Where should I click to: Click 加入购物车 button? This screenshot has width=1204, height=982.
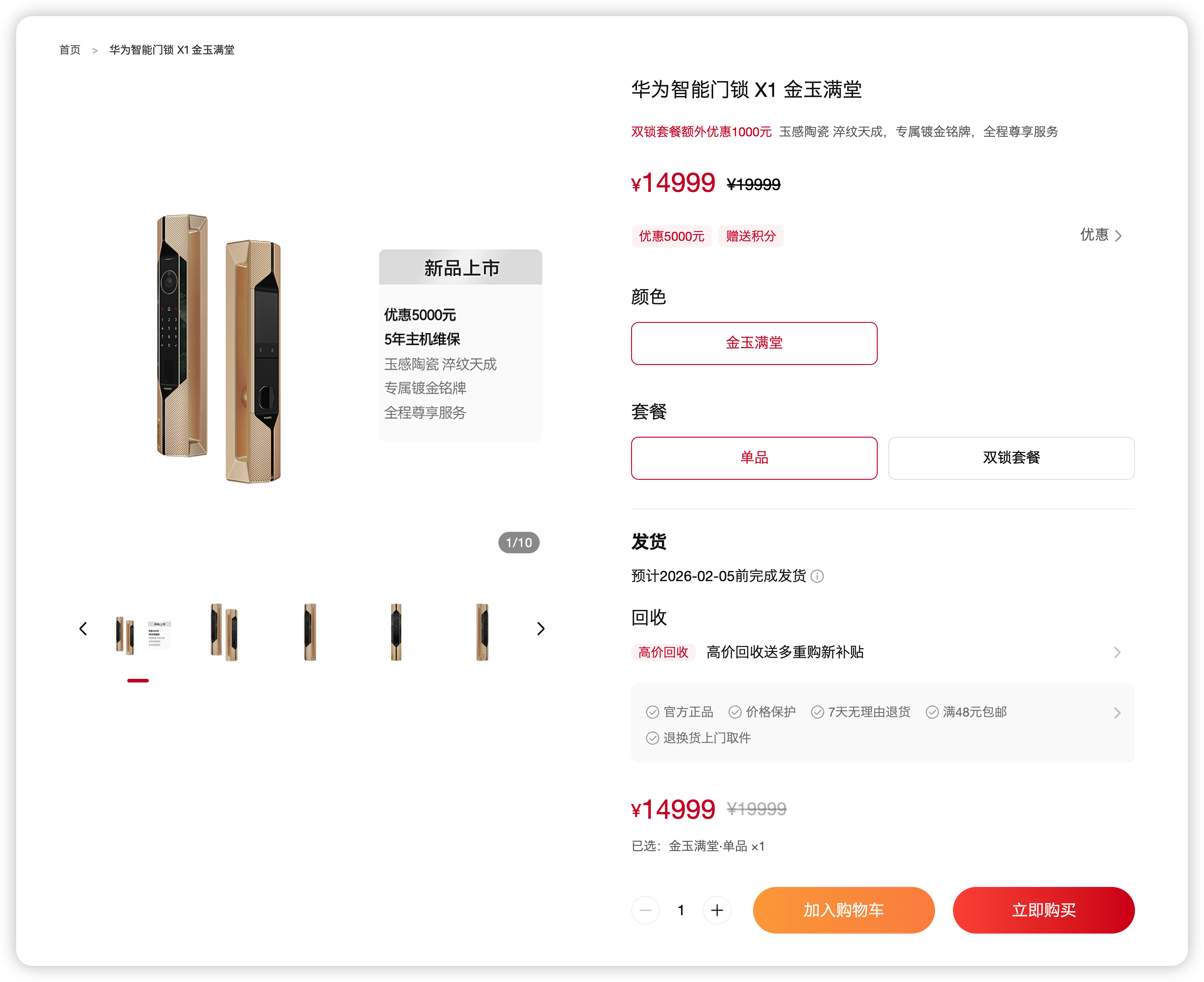click(x=843, y=910)
